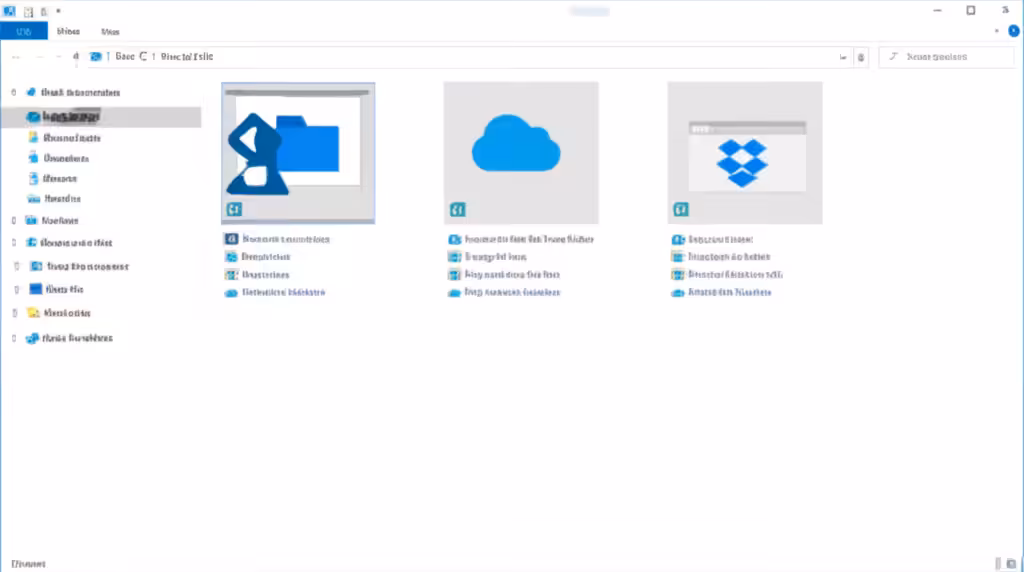Click the location icon at start of address bar
This screenshot has height=572, width=1024.
tap(96, 57)
